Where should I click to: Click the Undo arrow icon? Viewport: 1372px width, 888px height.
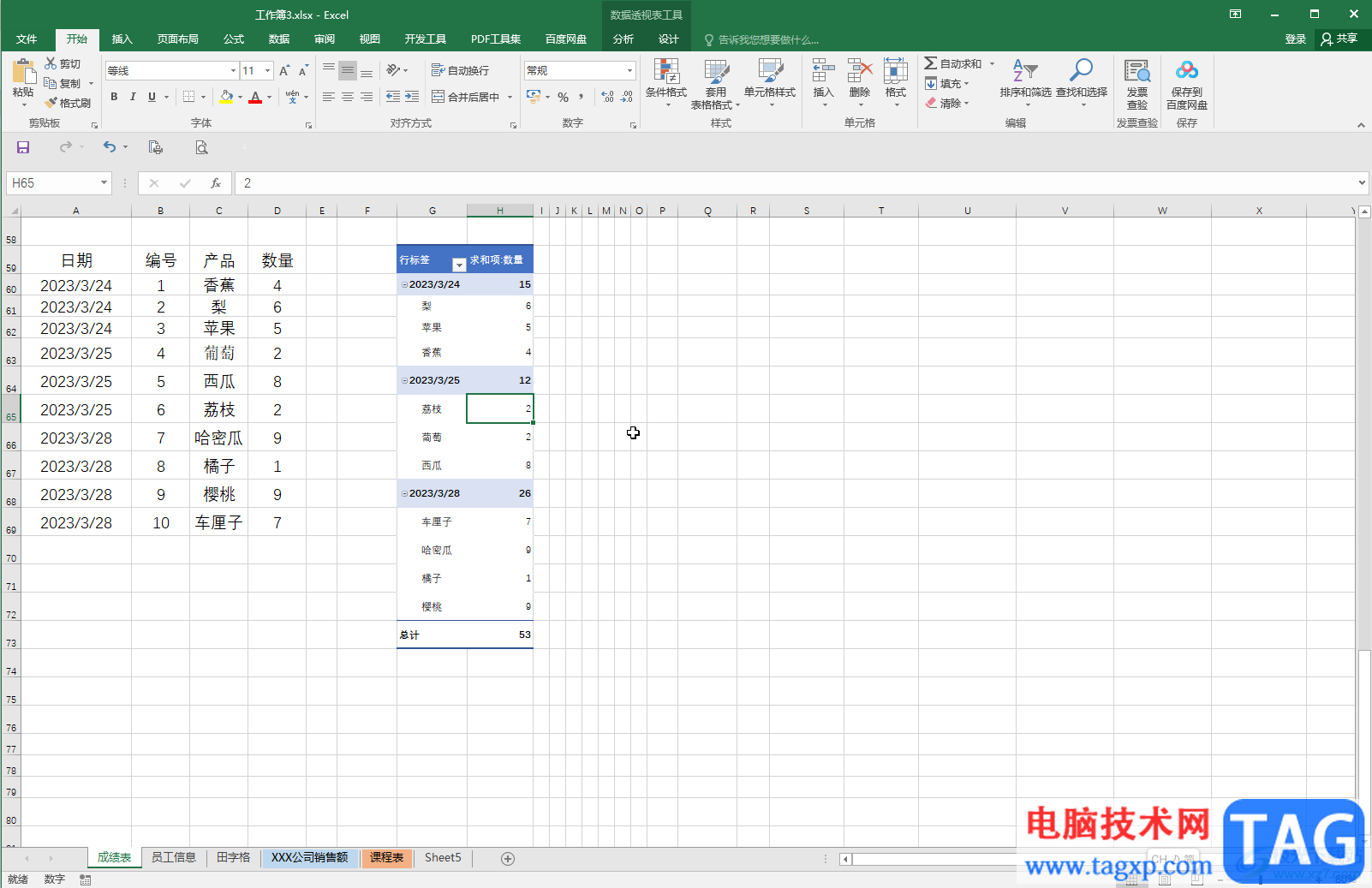pos(110,147)
